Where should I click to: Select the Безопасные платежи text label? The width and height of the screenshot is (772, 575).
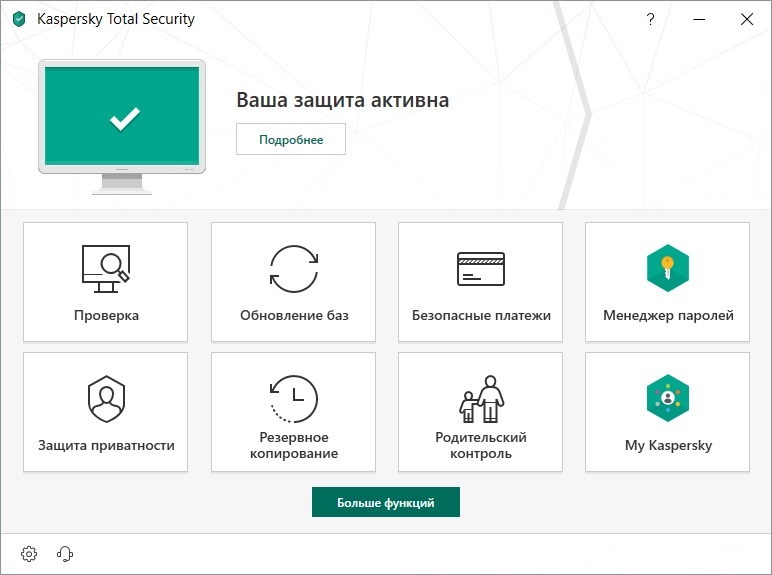[481, 316]
